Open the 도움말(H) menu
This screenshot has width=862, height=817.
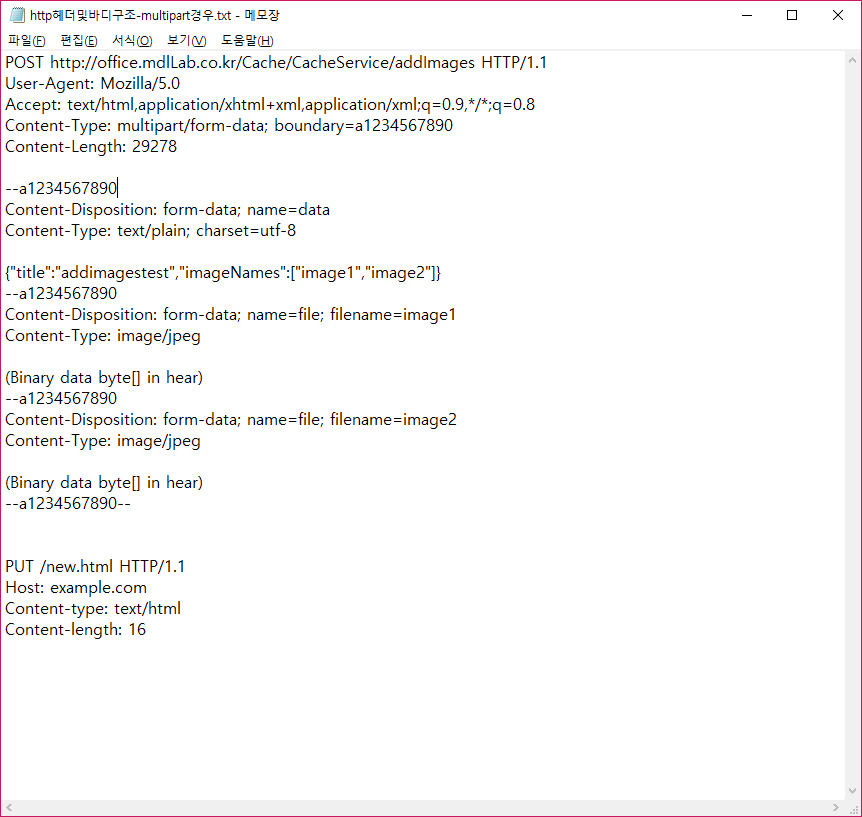pyautogui.click(x=247, y=40)
